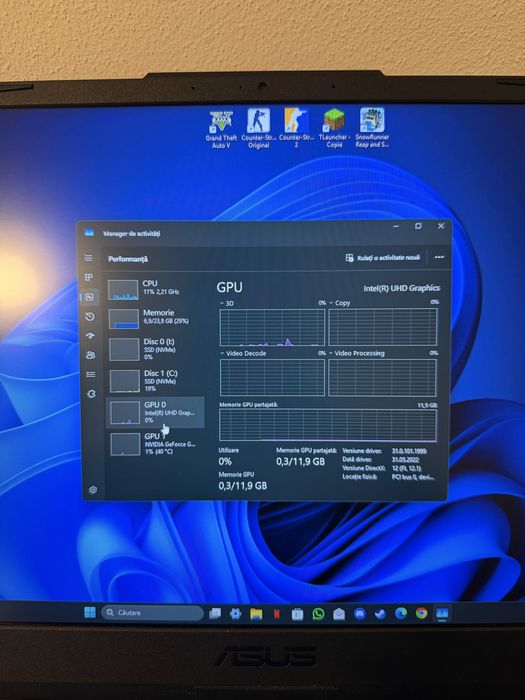Open Grand Theft Auto V desktop shortcut
Image resolution: width=525 pixels, height=700 pixels.
pyautogui.click(x=221, y=130)
